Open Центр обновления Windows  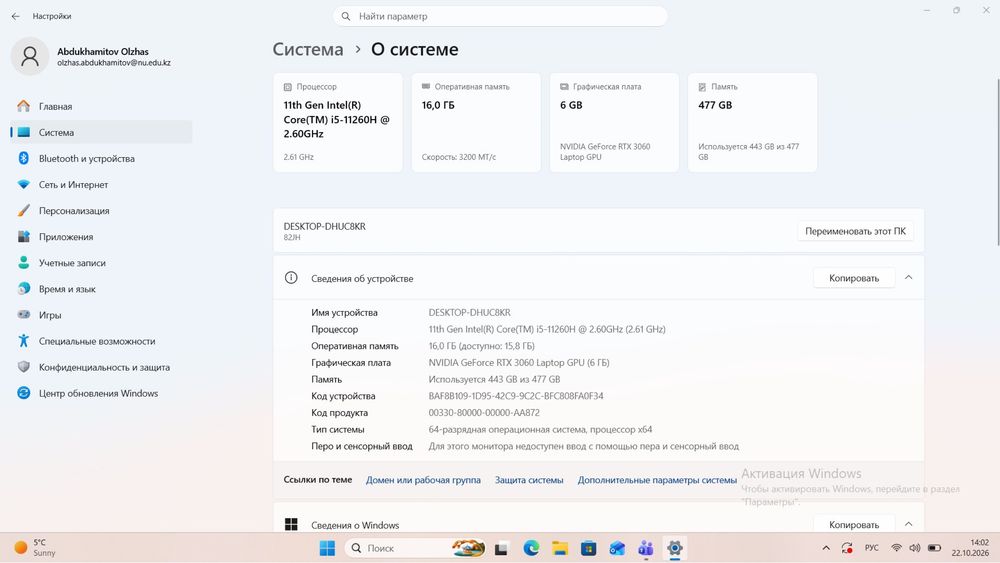(101, 393)
